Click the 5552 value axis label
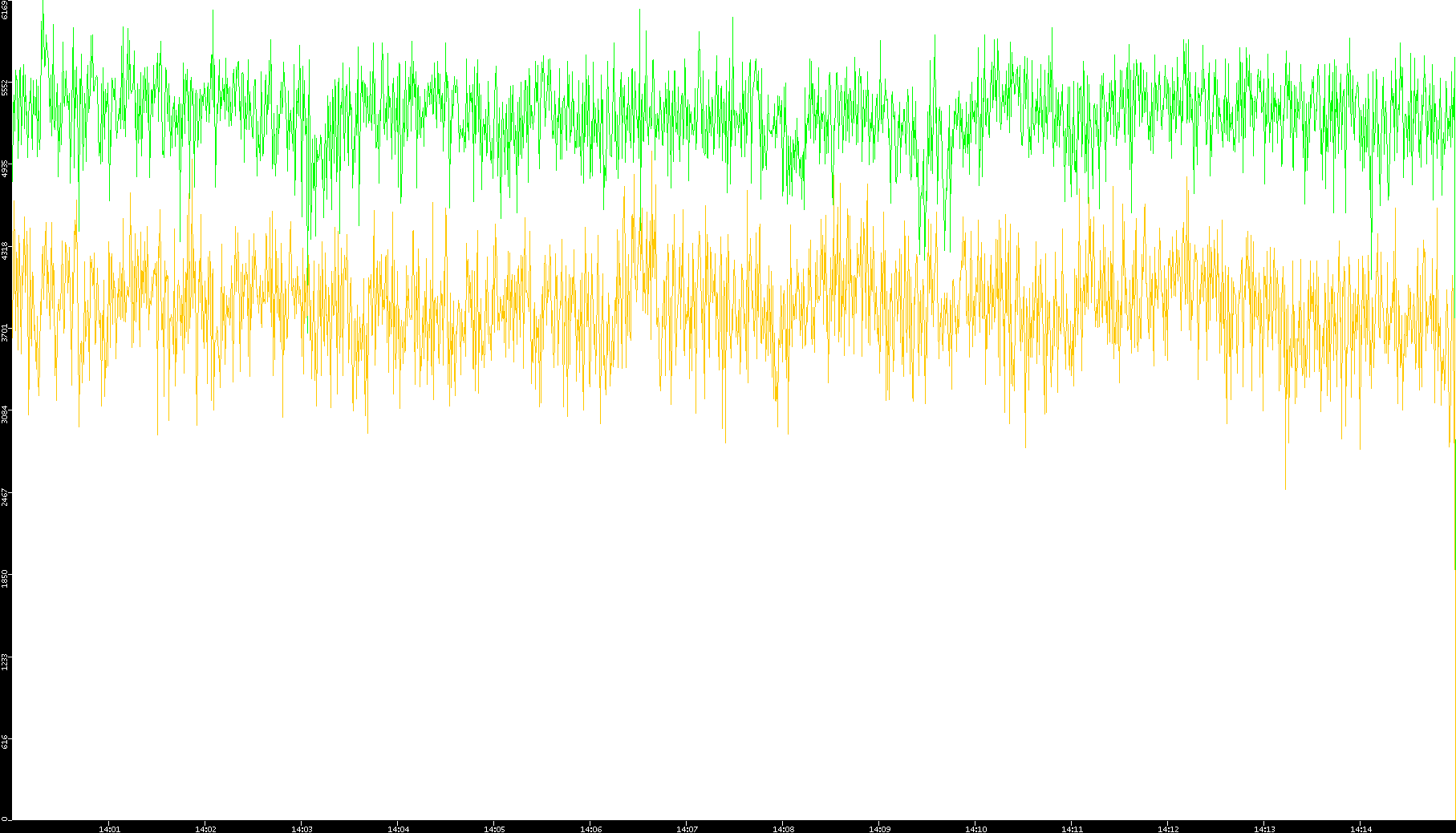 point(6,87)
